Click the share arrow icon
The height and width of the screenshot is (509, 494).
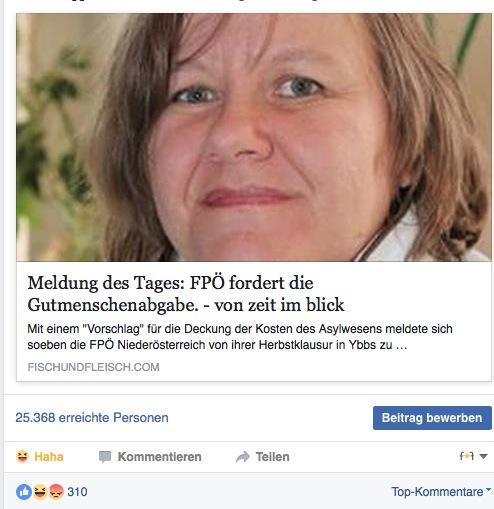click(243, 457)
